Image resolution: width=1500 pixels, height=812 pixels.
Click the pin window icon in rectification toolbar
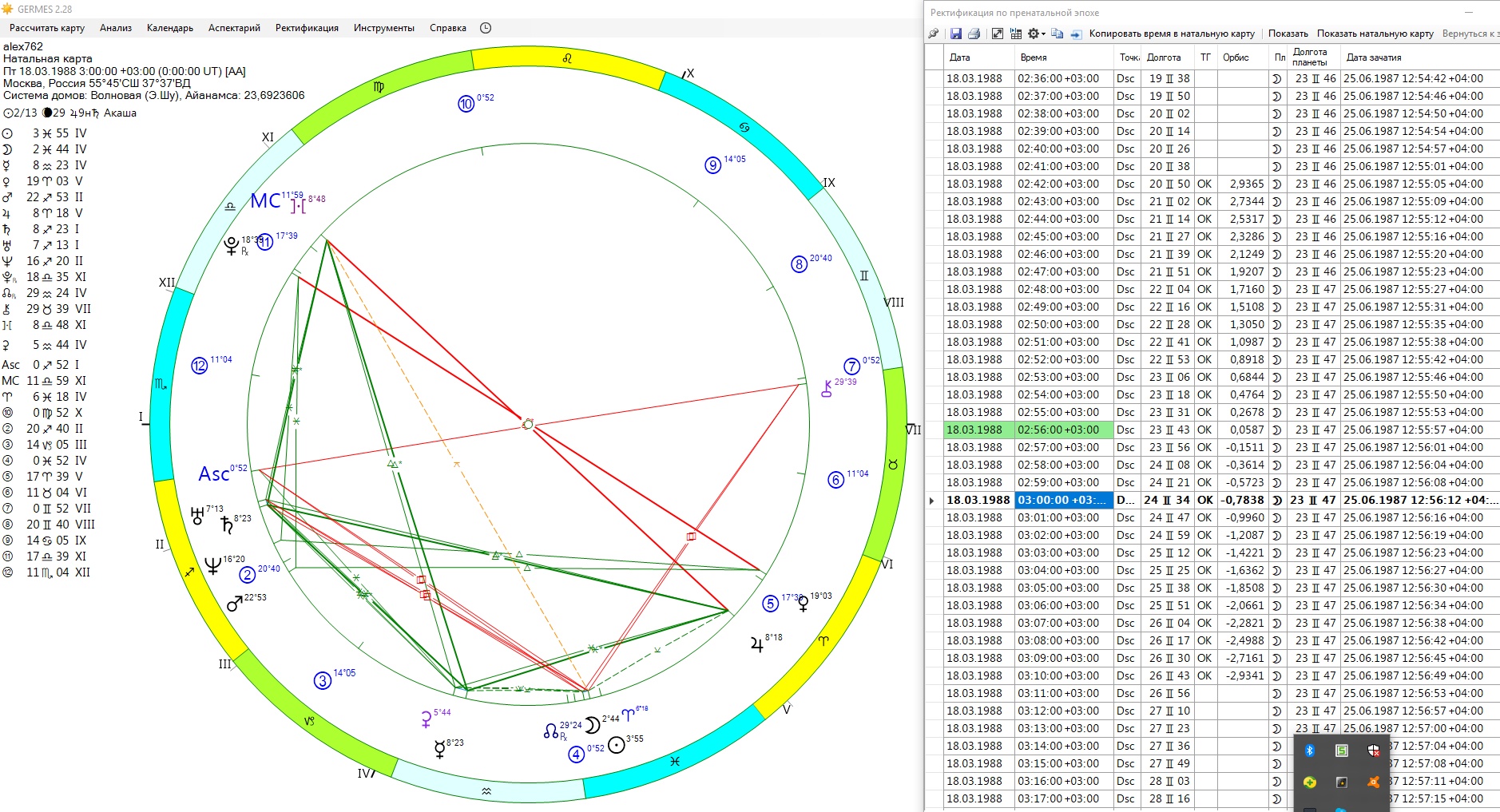tap(934, 34)
